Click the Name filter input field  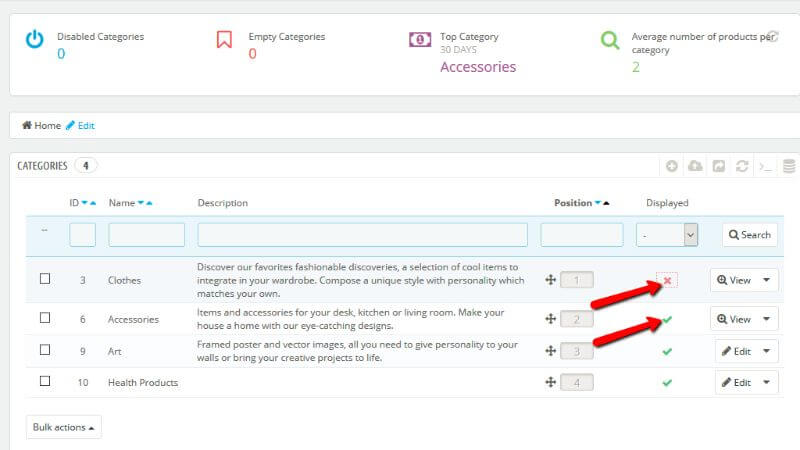(x=146, y=235)
